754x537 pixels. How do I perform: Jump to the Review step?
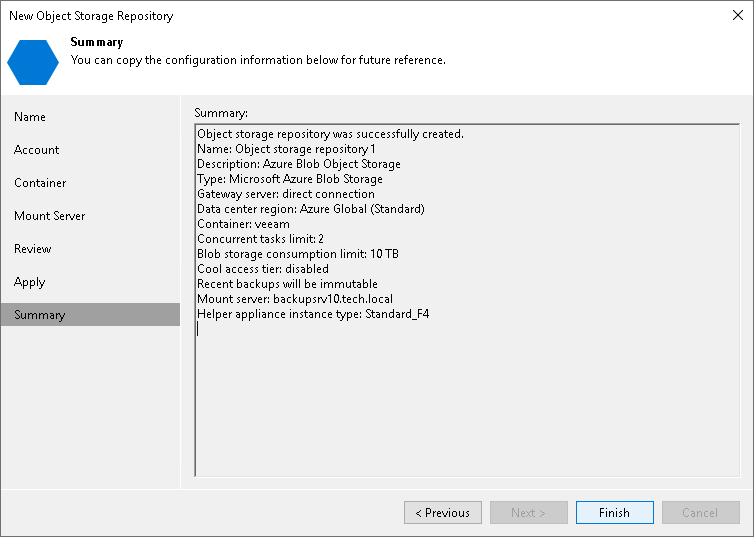33,249
